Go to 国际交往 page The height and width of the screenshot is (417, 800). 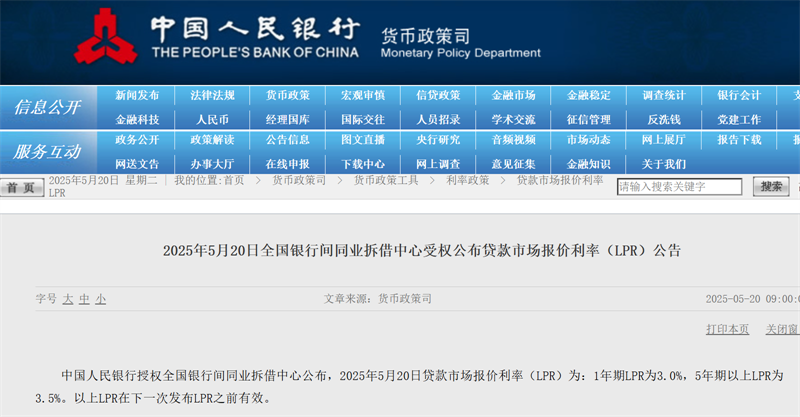363,120
